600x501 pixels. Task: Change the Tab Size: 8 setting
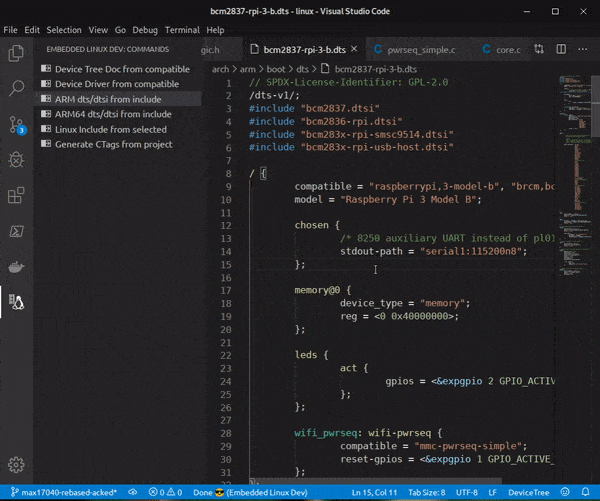(x=426, y=493)
